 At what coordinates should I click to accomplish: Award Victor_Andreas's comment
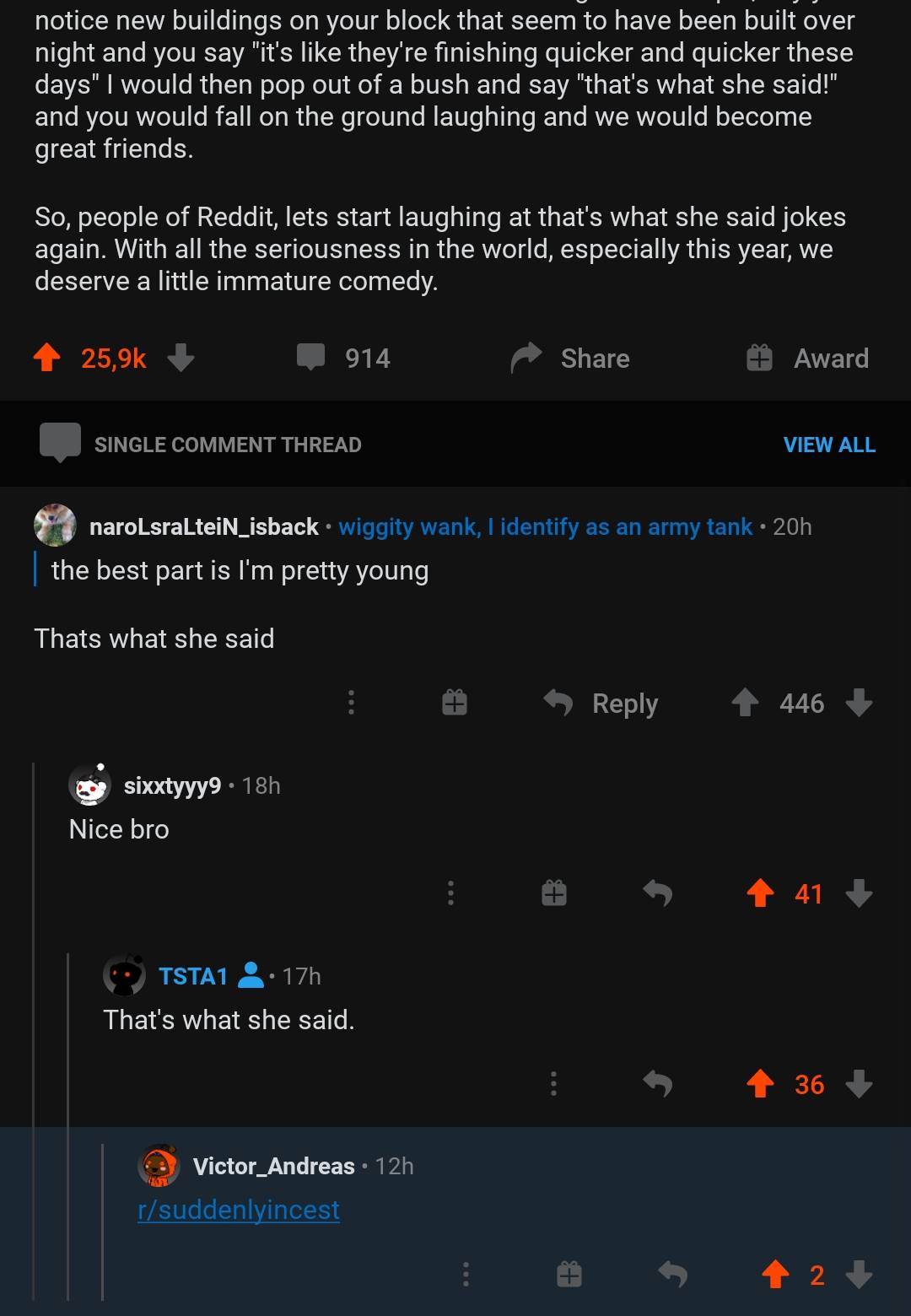pyautogui.click(x=569, y=1275)
